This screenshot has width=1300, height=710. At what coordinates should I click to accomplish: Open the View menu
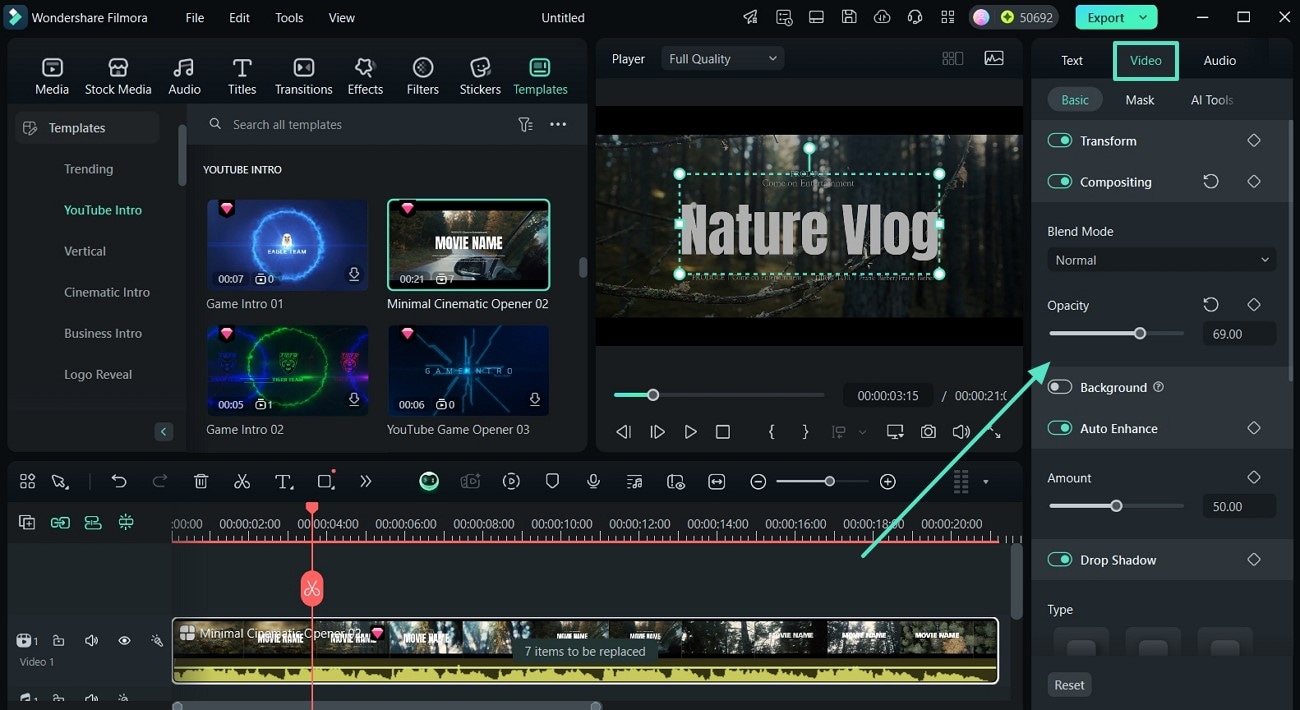coord(342,18)
